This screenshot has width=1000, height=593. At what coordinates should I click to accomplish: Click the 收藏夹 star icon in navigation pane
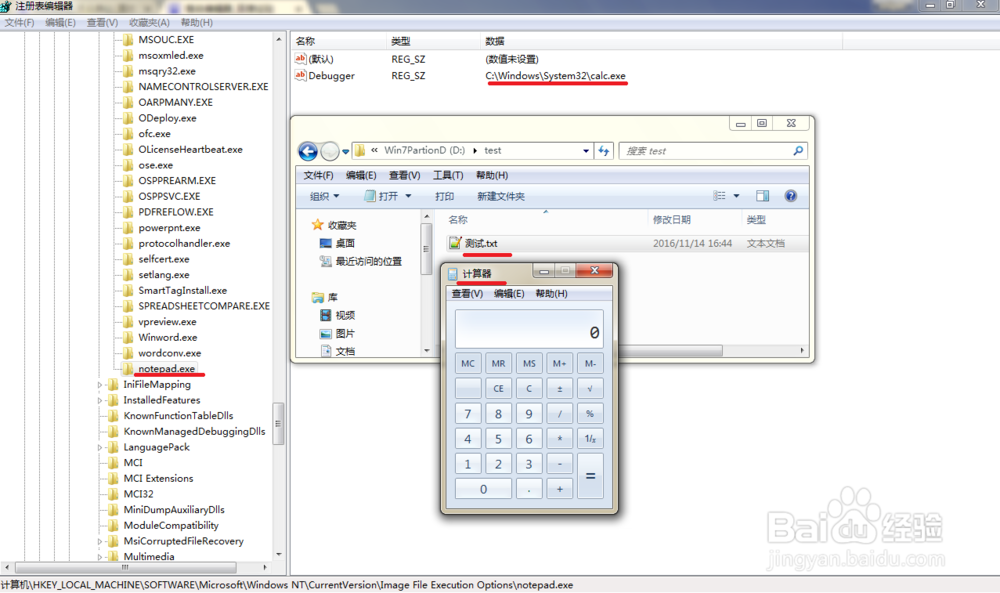(x=318, y=224)
